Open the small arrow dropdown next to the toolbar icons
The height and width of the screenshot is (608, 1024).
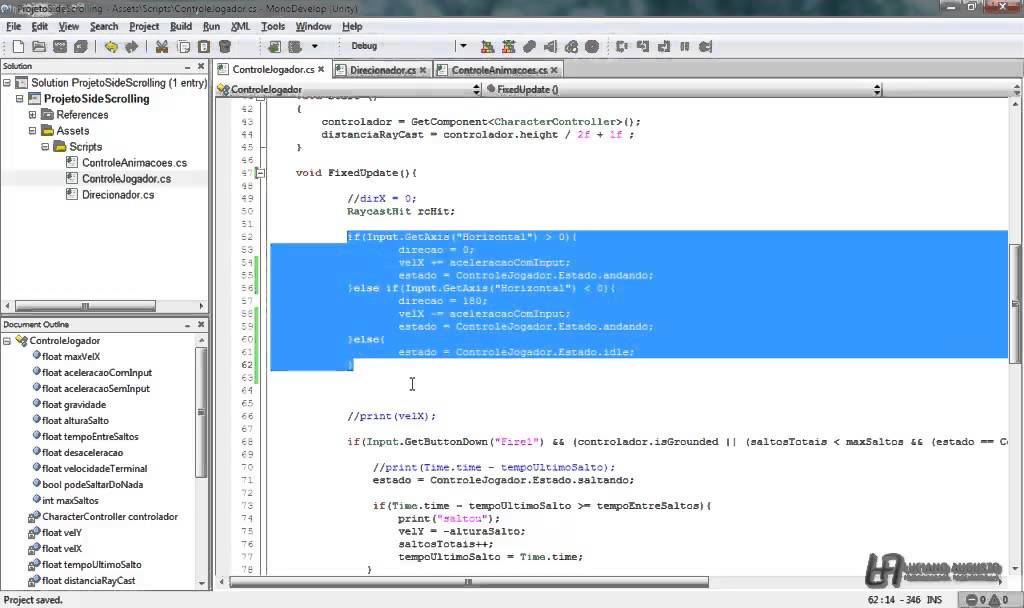[x=315, y=46]
